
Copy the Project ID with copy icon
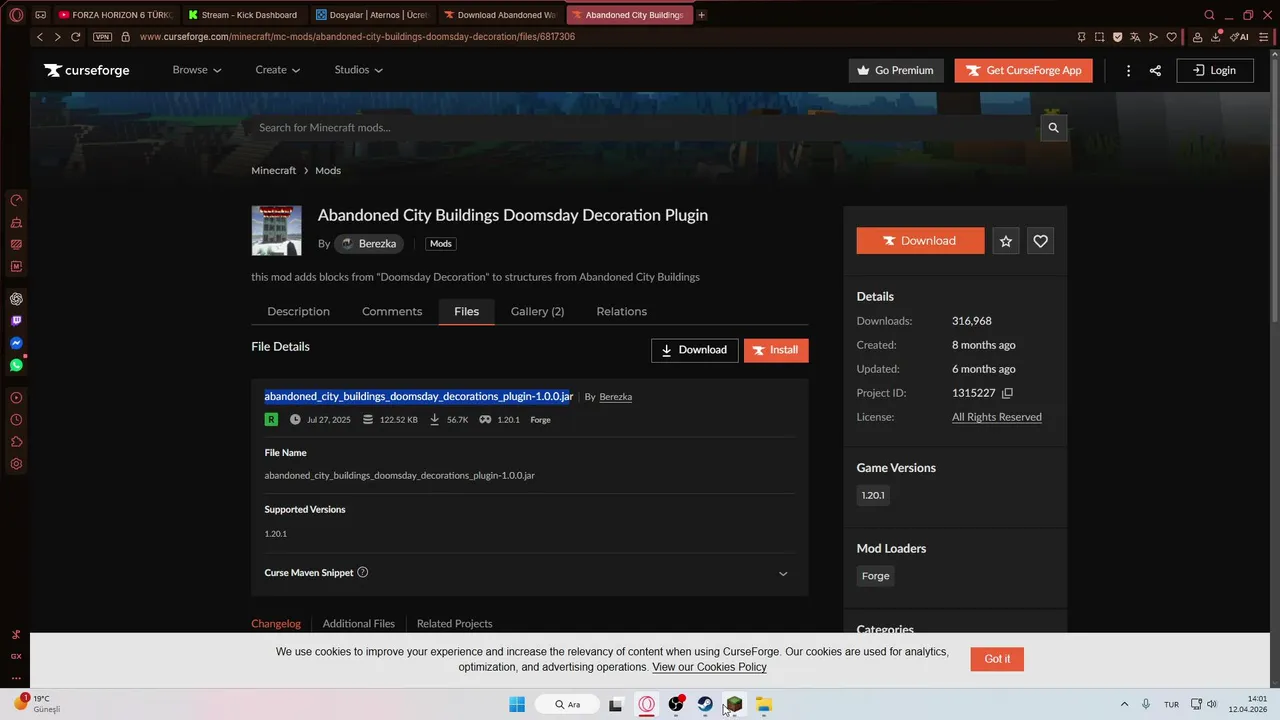click(1007, 393)
